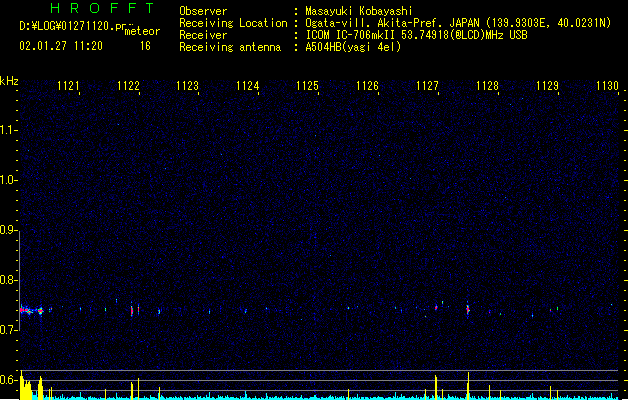Click the 1.0 kHz axis label

8,180
